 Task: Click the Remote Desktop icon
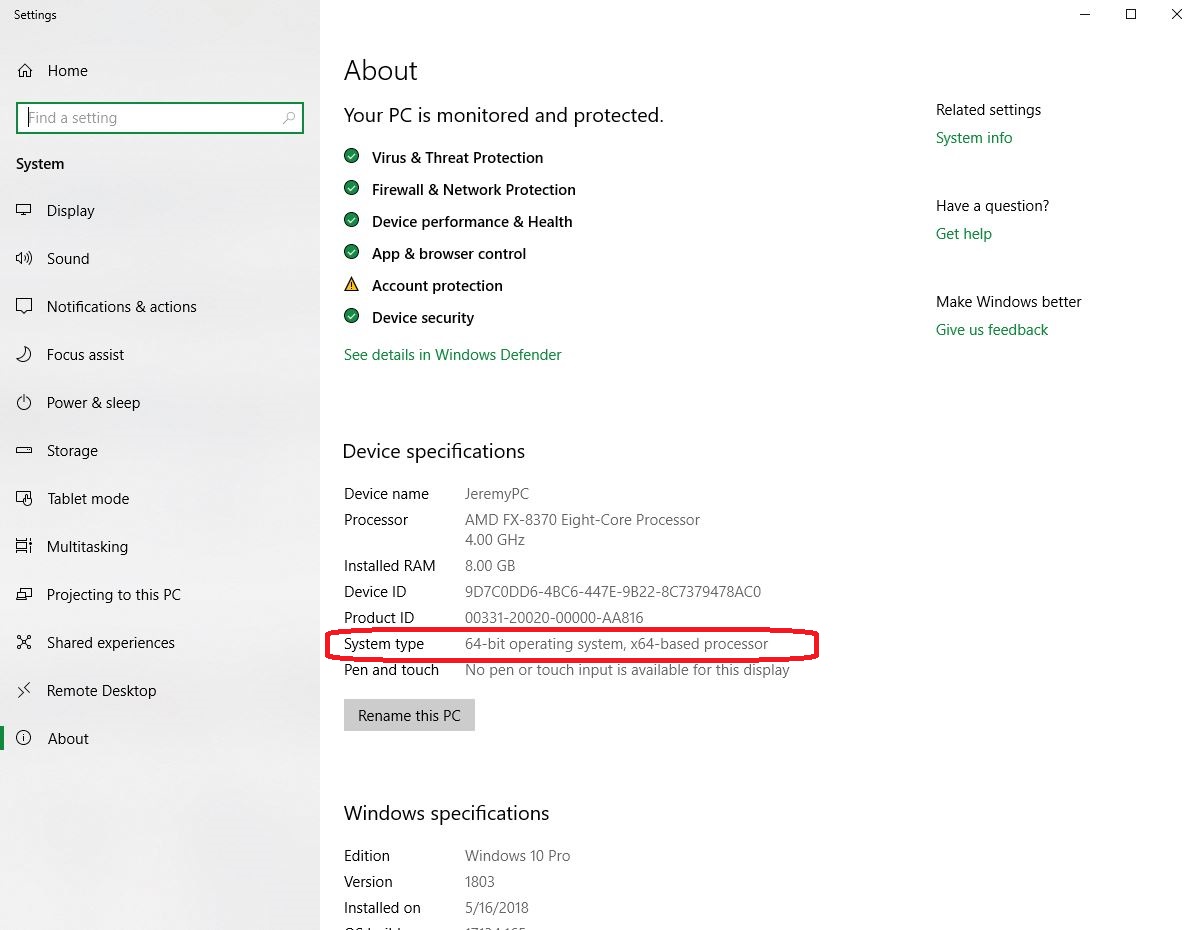[x=25, y=691]
